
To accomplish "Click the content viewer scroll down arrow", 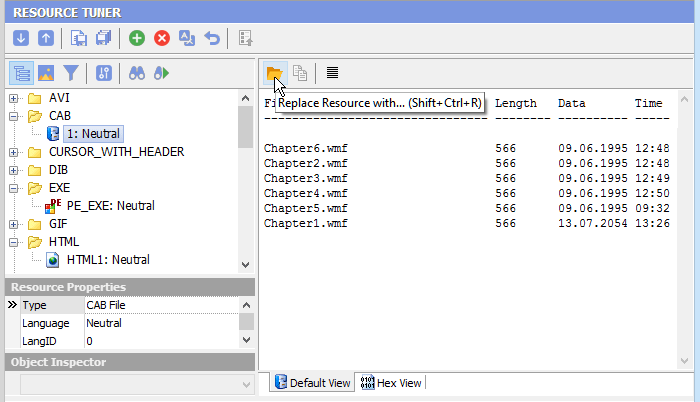I will [x=684, y=360].
